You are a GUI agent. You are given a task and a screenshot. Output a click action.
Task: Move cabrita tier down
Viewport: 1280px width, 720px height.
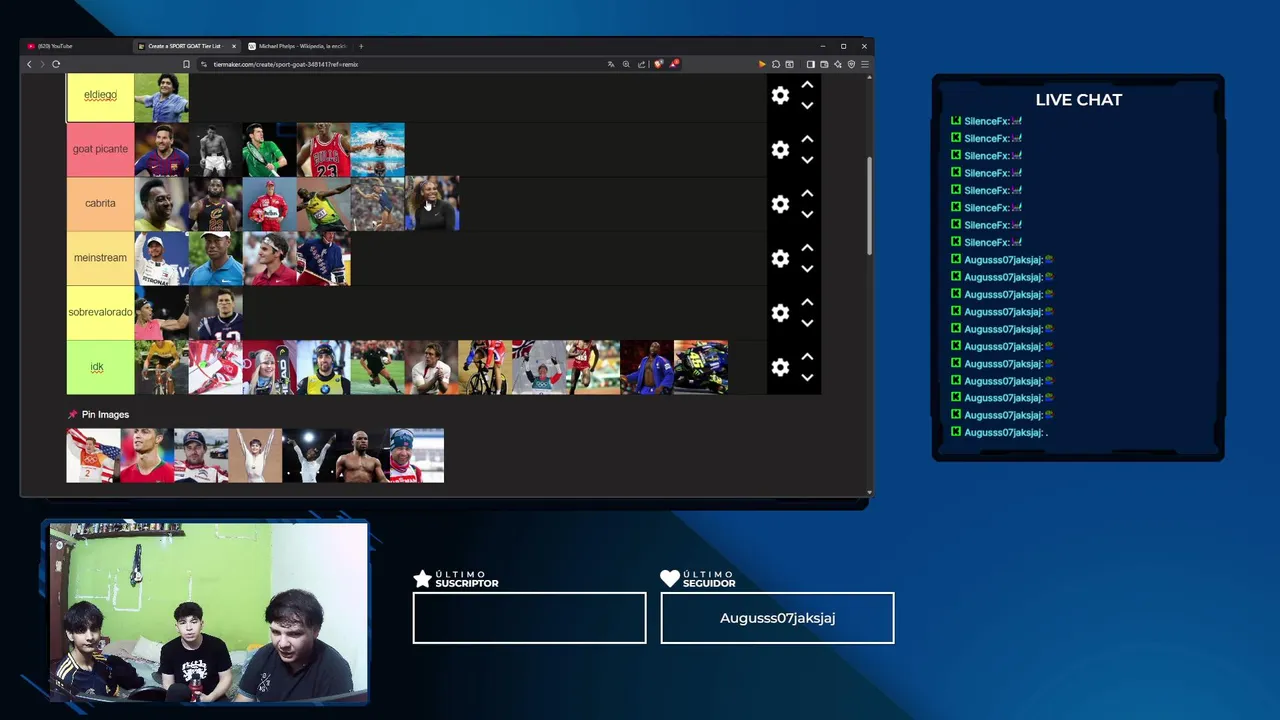tap(807, 214)
